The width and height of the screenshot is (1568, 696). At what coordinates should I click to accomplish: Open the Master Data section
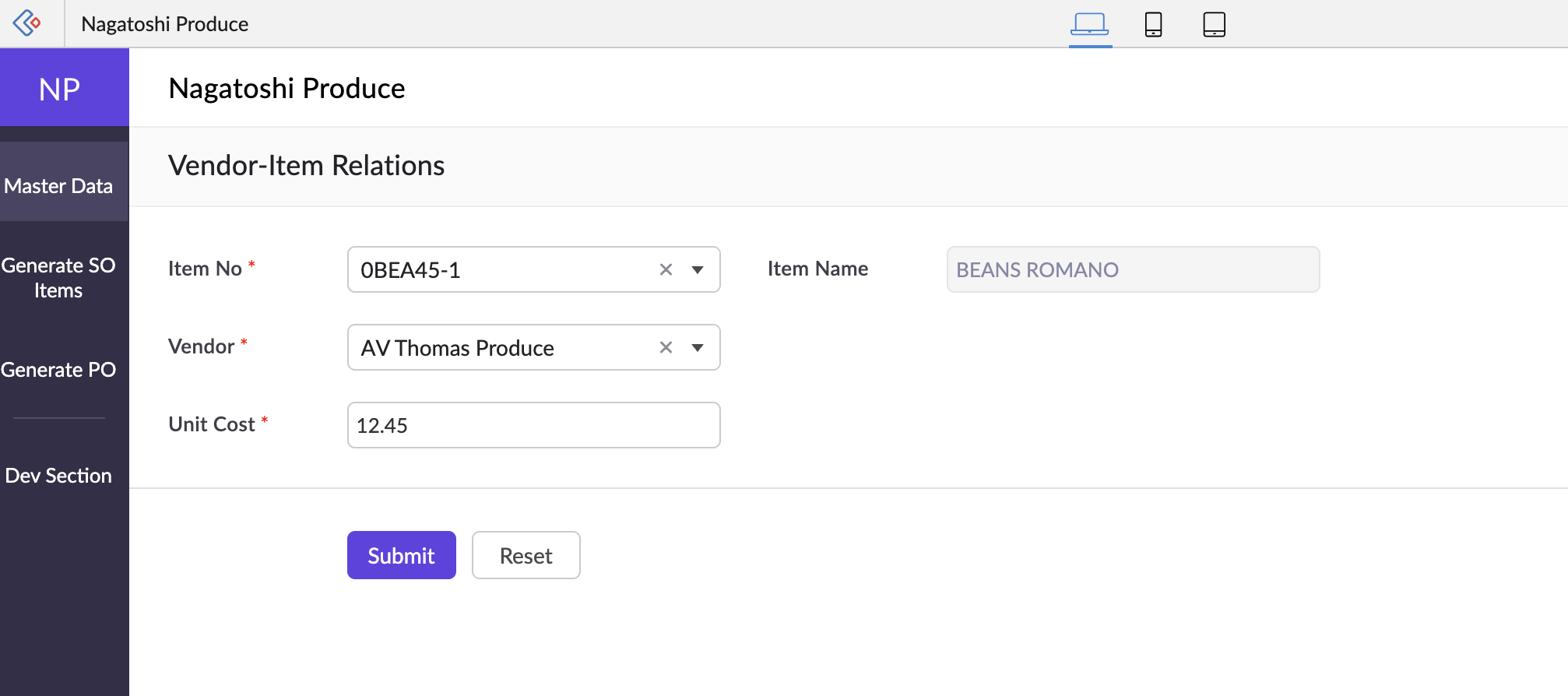click(x=59, y=186)
